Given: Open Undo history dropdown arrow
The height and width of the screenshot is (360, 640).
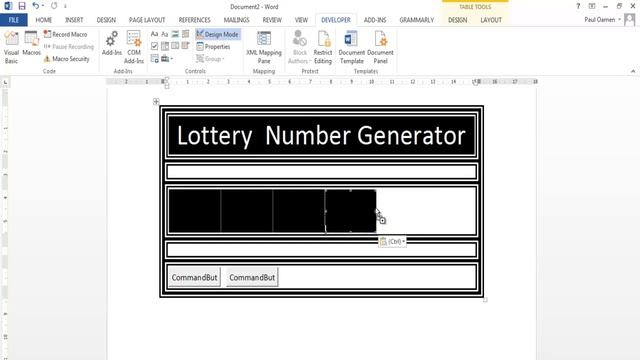Looking at the screenshot, I should [x=43, y=6].
